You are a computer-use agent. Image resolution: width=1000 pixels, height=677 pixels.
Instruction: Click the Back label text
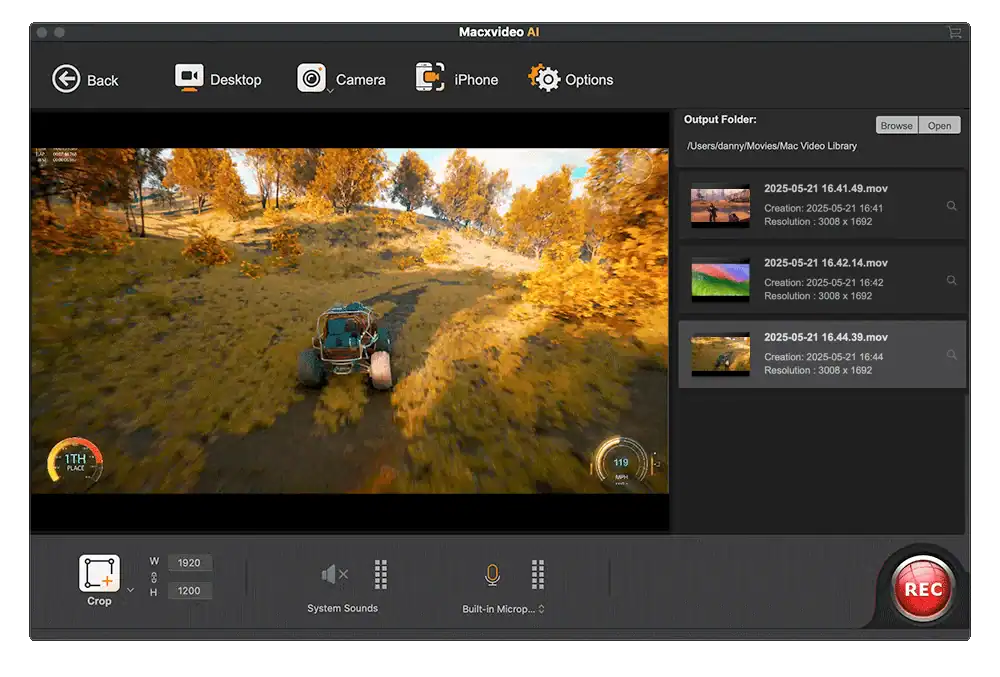pos(102,80)
